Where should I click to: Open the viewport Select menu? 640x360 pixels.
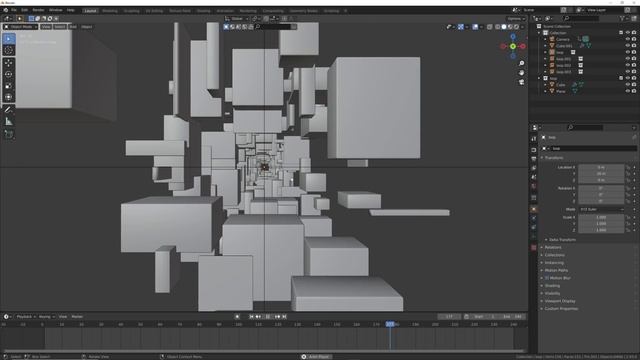tap(60, 27)
